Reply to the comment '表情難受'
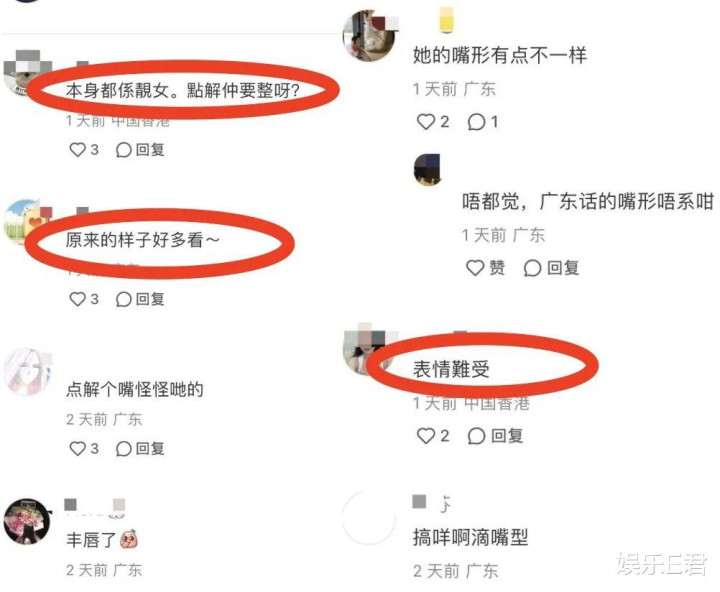This screenshot has height=592, width=720. (495, 435)
